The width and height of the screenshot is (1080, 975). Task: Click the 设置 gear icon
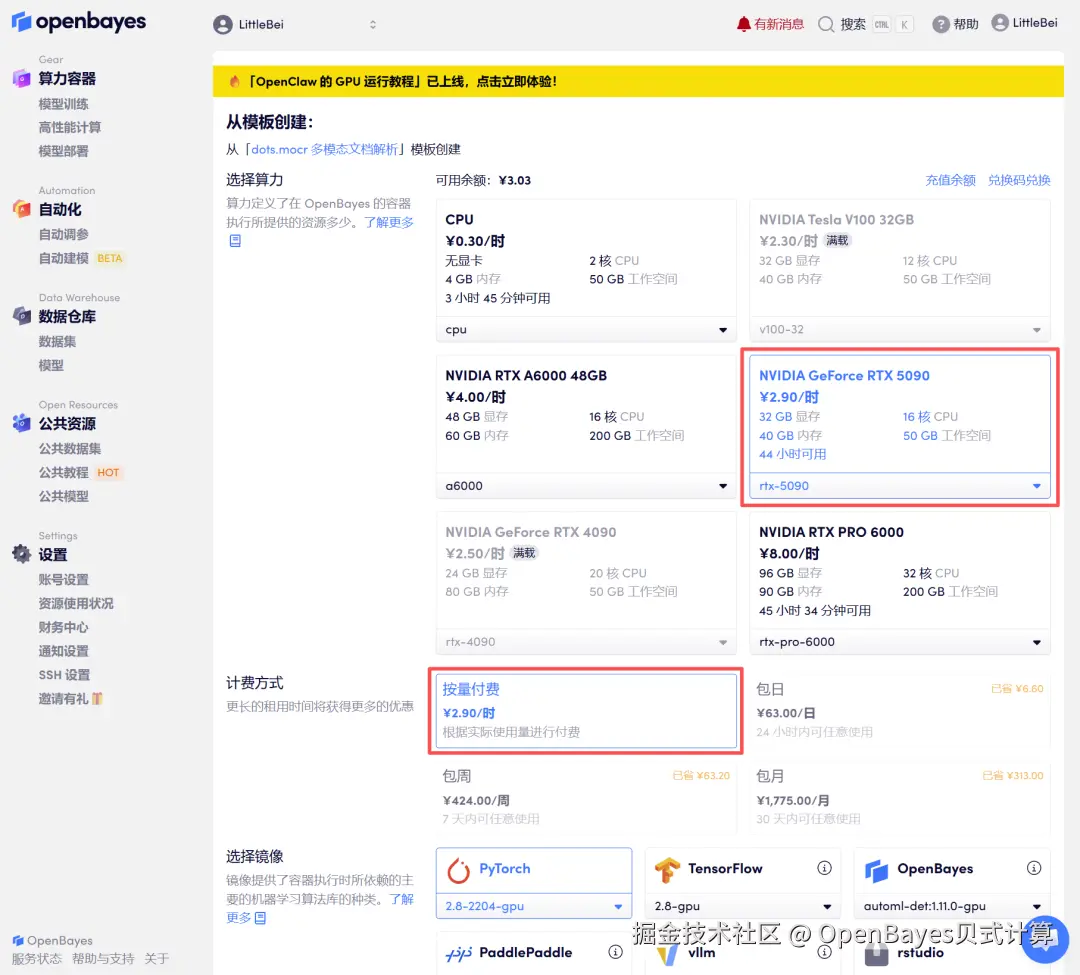click(x=21, y=554)
